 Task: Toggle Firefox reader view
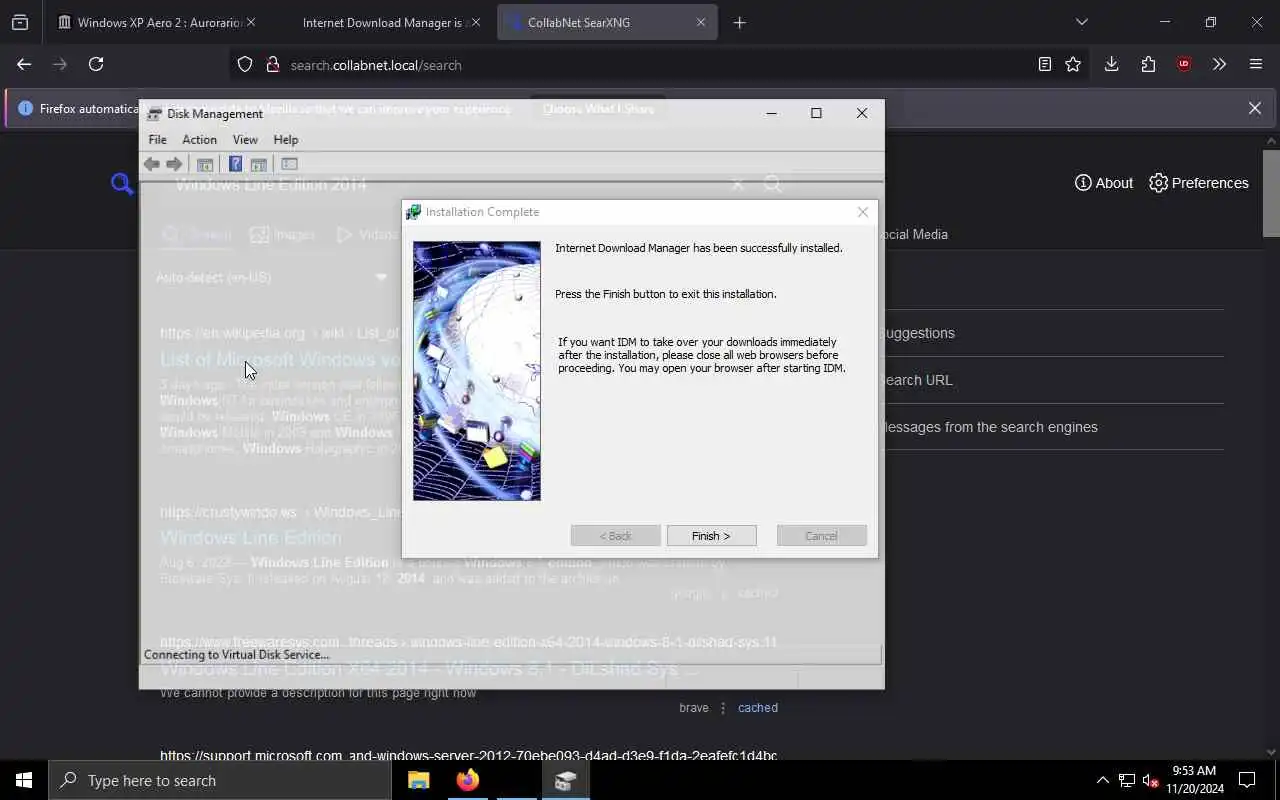coord(1044,64)
